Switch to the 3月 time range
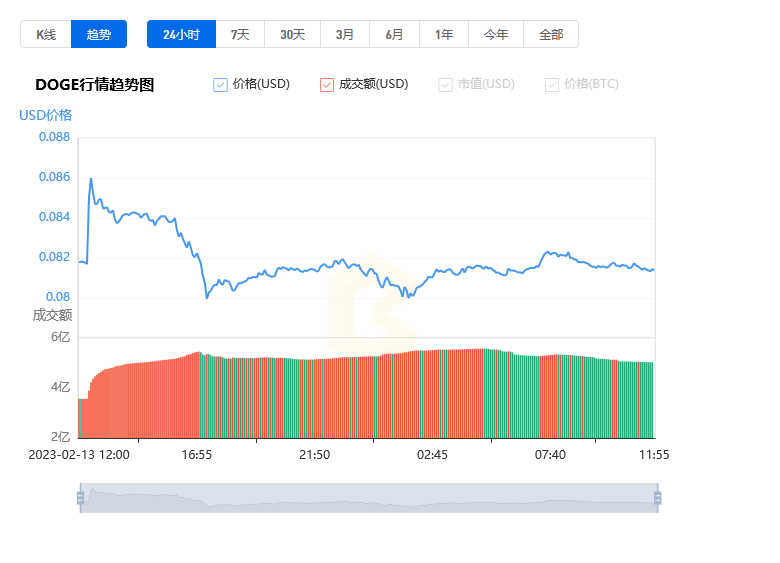Image resolution: width=780 pixels, height=563 pixels. [345, 34]
